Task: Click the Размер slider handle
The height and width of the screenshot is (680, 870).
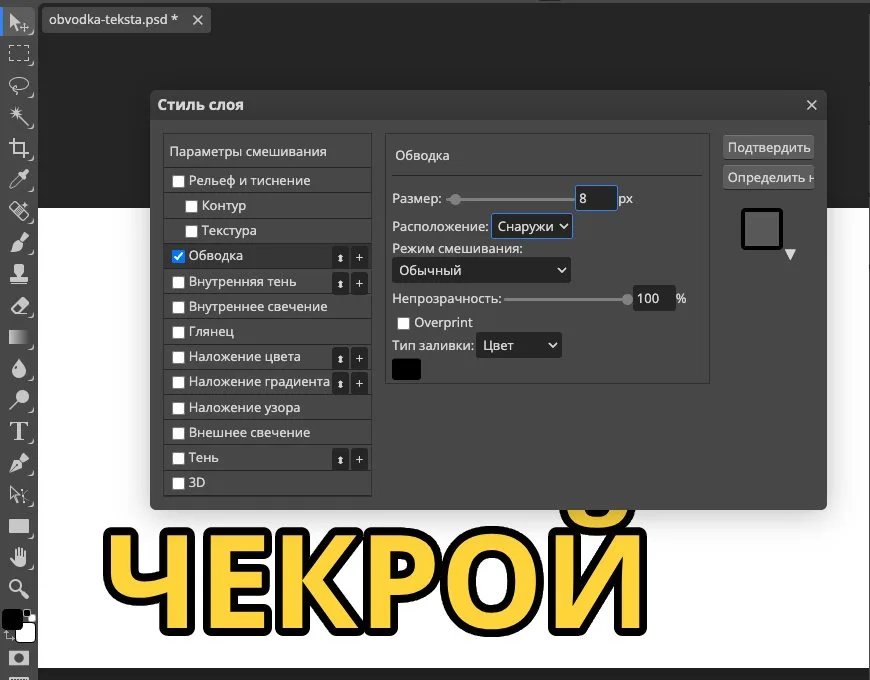Action: coord(455,200)
